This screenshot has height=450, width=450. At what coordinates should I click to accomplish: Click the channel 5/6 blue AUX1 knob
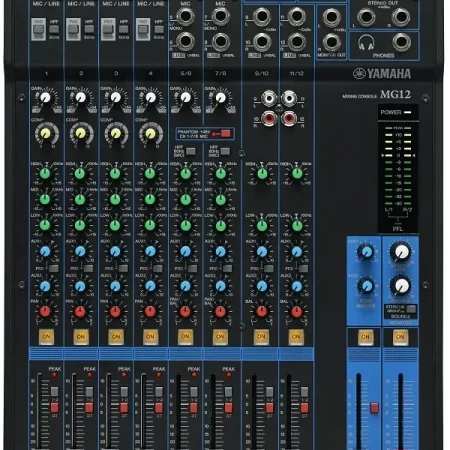[185, 251]
